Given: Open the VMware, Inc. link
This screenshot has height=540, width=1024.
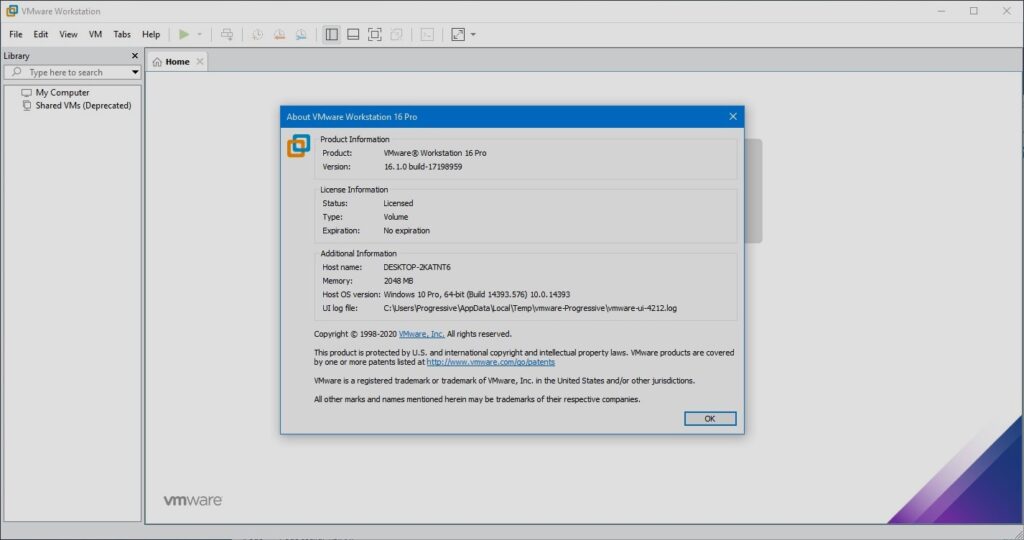Looking at the screenshot, I should [421, 334].
